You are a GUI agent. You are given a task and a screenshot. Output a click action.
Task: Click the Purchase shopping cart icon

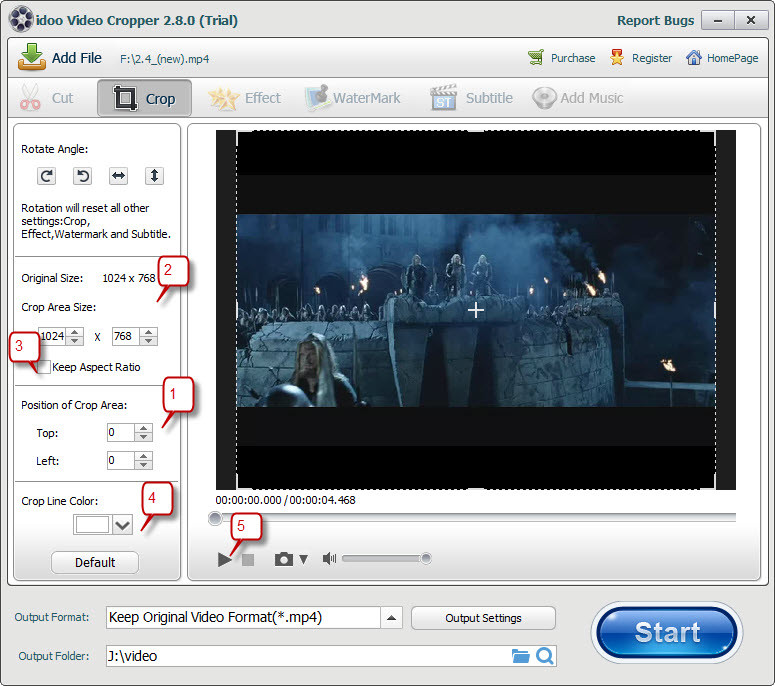pos(536,58)
